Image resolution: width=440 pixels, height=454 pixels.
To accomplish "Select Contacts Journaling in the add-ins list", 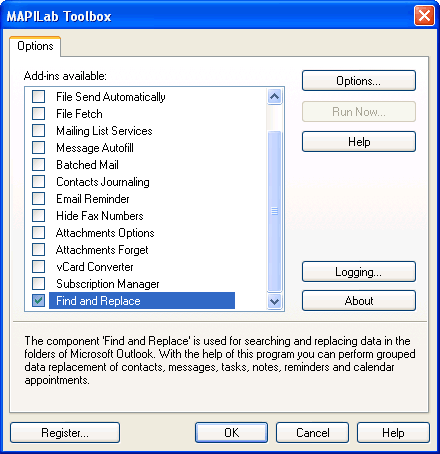I will click(x=103, y=182).
